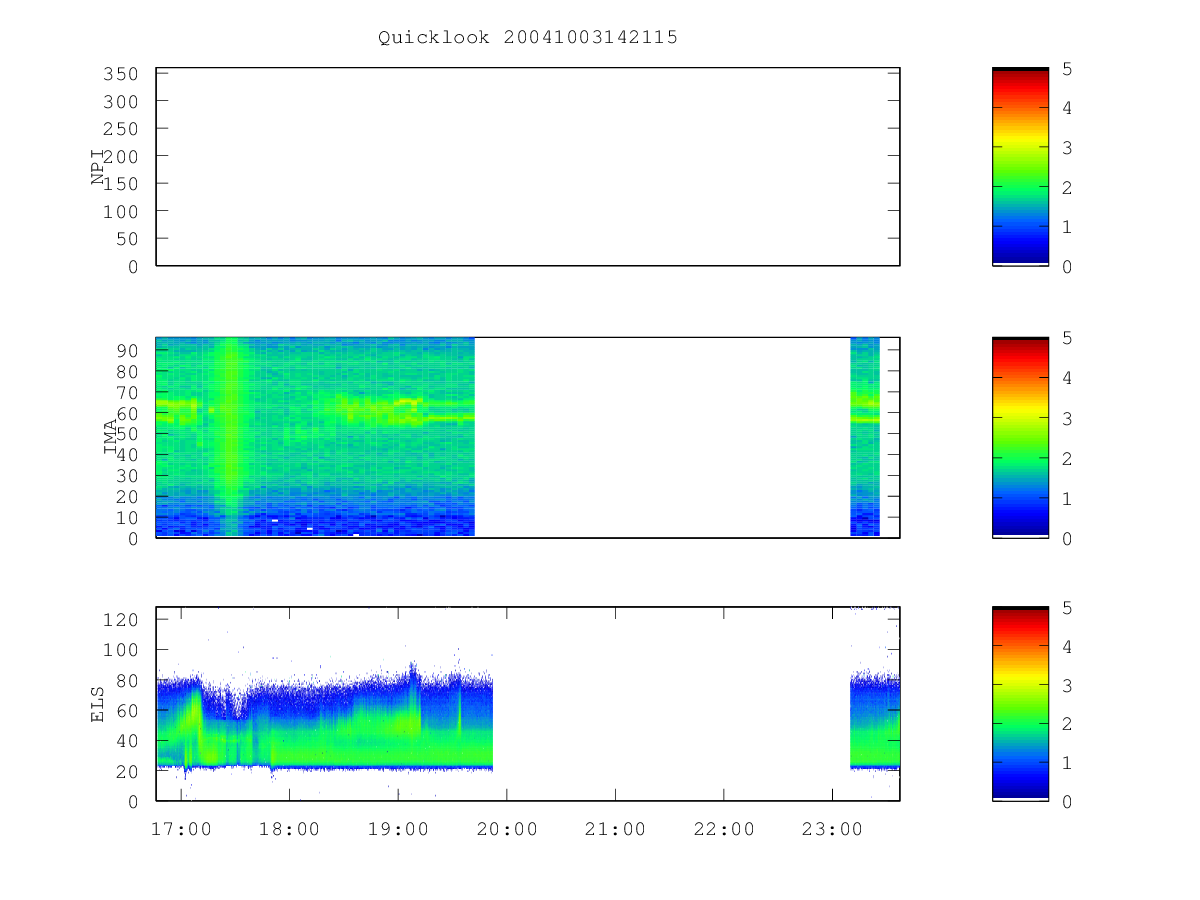Click the 150 tick on NPI axis

pyautogui.click(x=122, y=184)
